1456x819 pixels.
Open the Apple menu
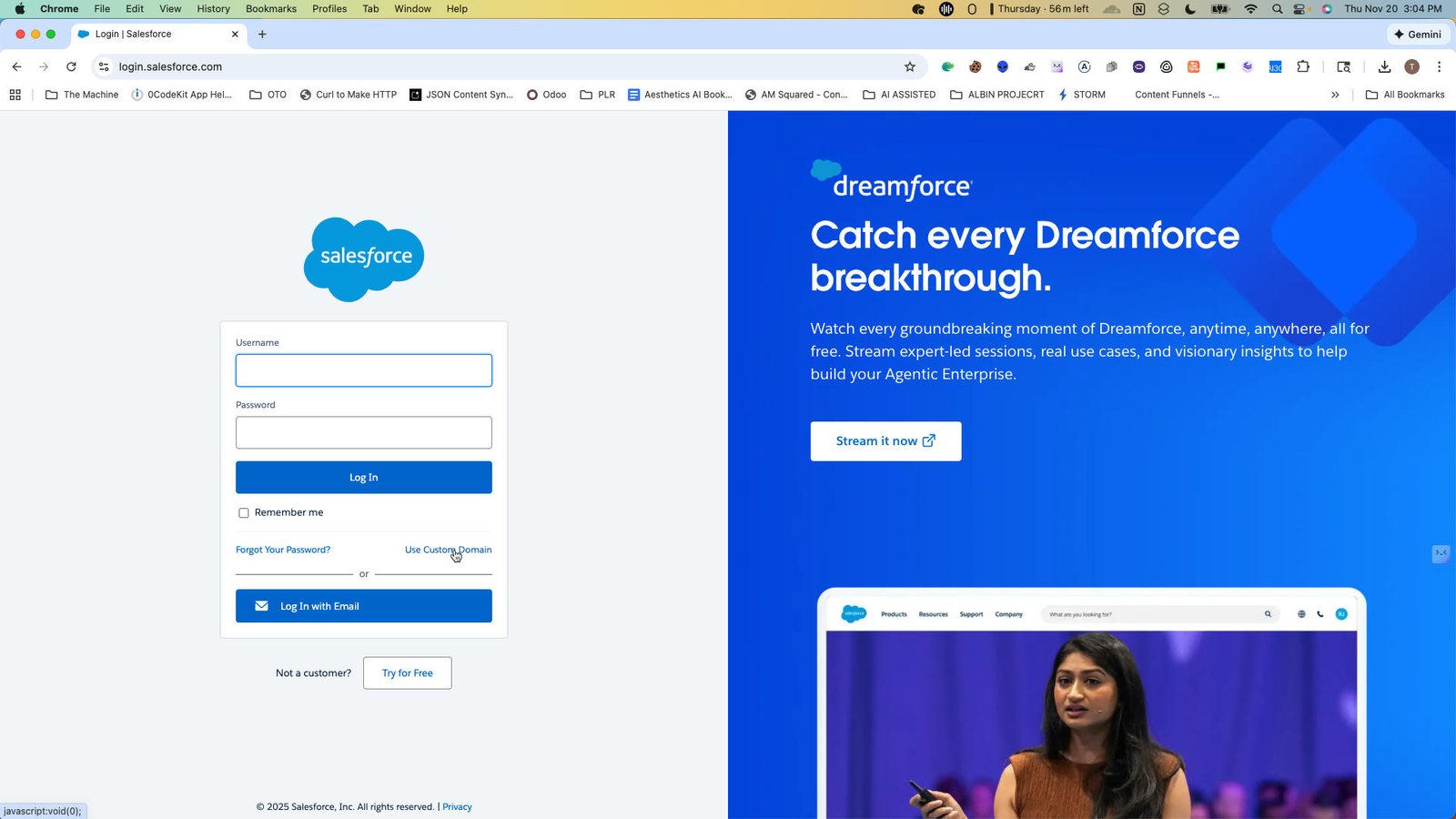click(x=20, y=9)
